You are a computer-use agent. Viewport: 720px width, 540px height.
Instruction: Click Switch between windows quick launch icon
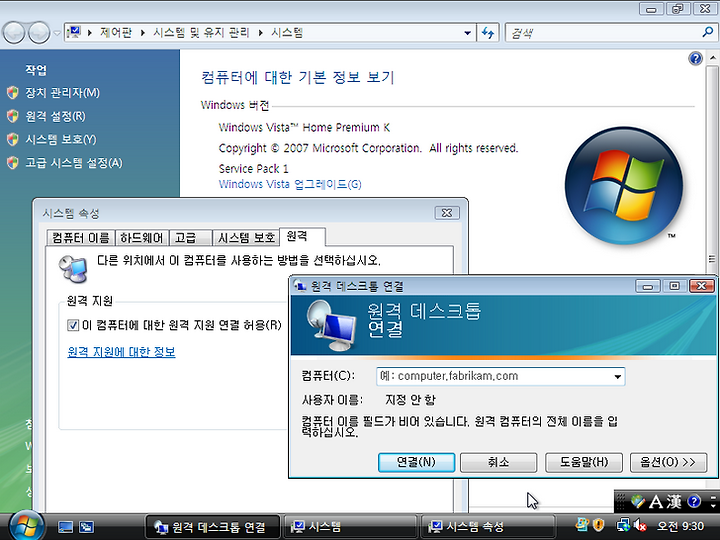(86, 527)
